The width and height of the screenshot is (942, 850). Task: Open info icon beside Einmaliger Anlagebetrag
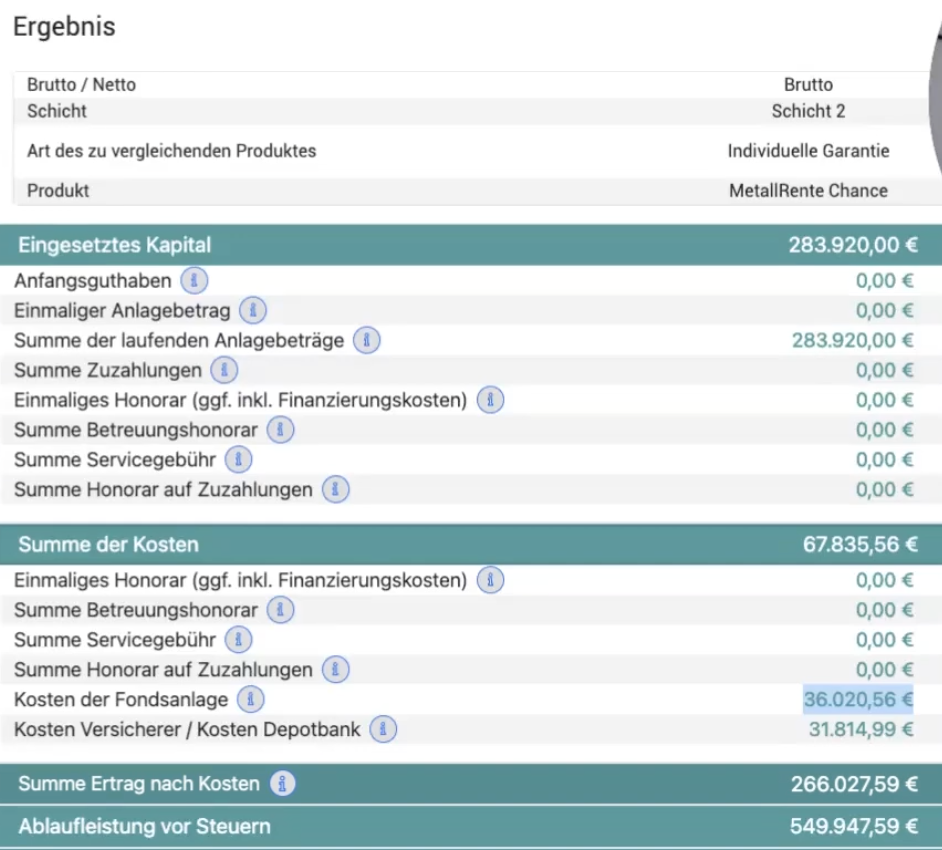pos(253,311)
